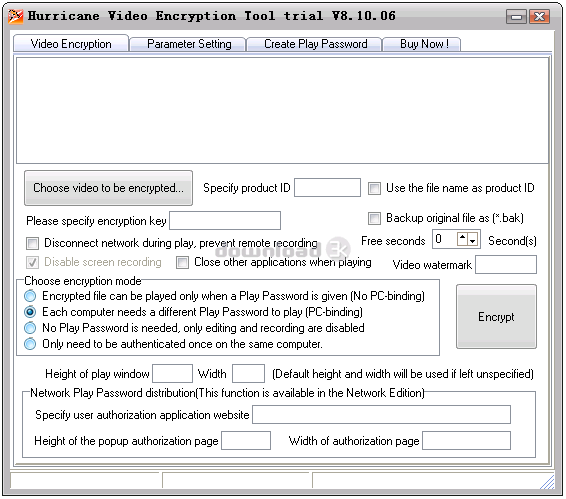Open the Buy Now! tab

point(422,44)
